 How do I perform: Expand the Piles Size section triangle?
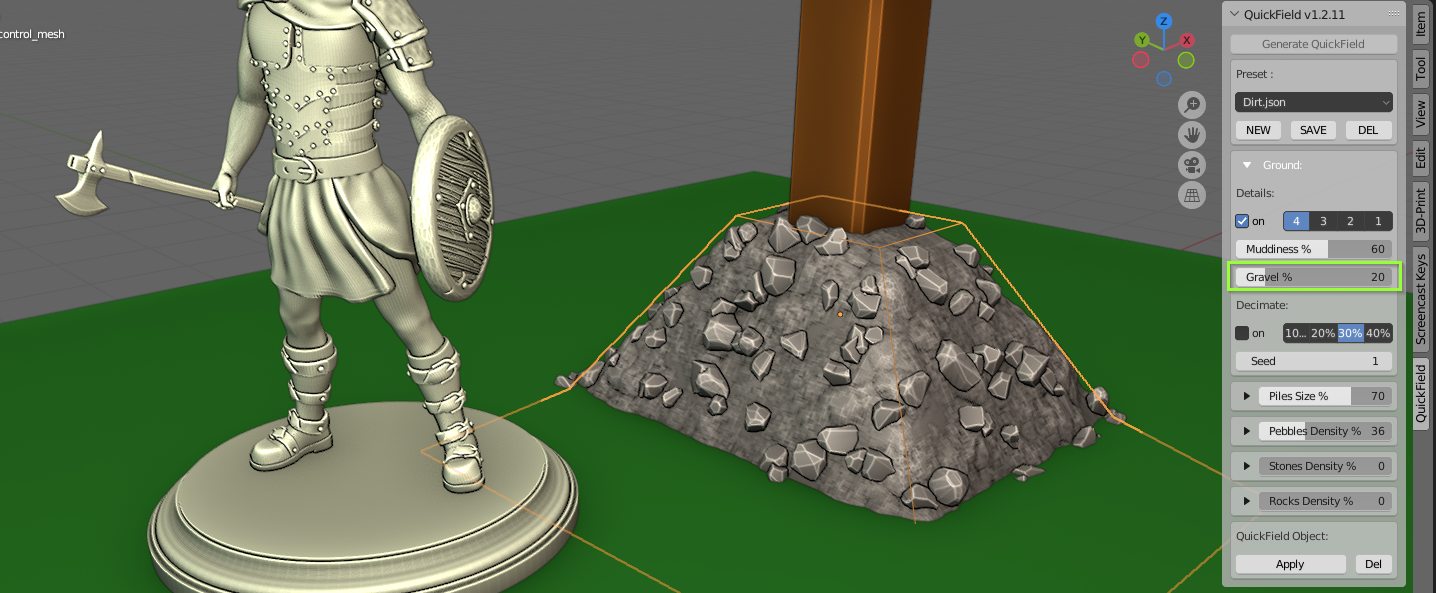click(1247, 396)
